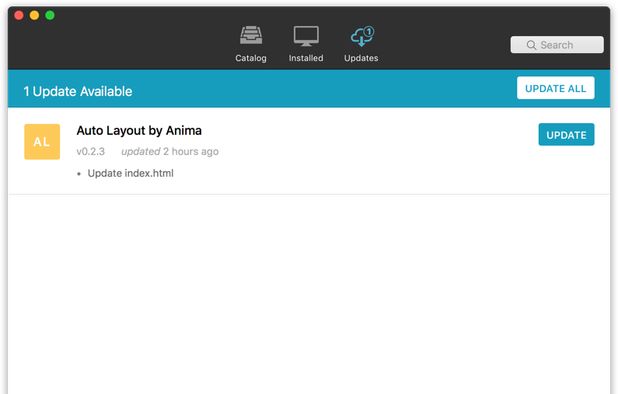Maximize the window with the green button
This screenshot has width=618, height=394.
(x=50, y=15)
